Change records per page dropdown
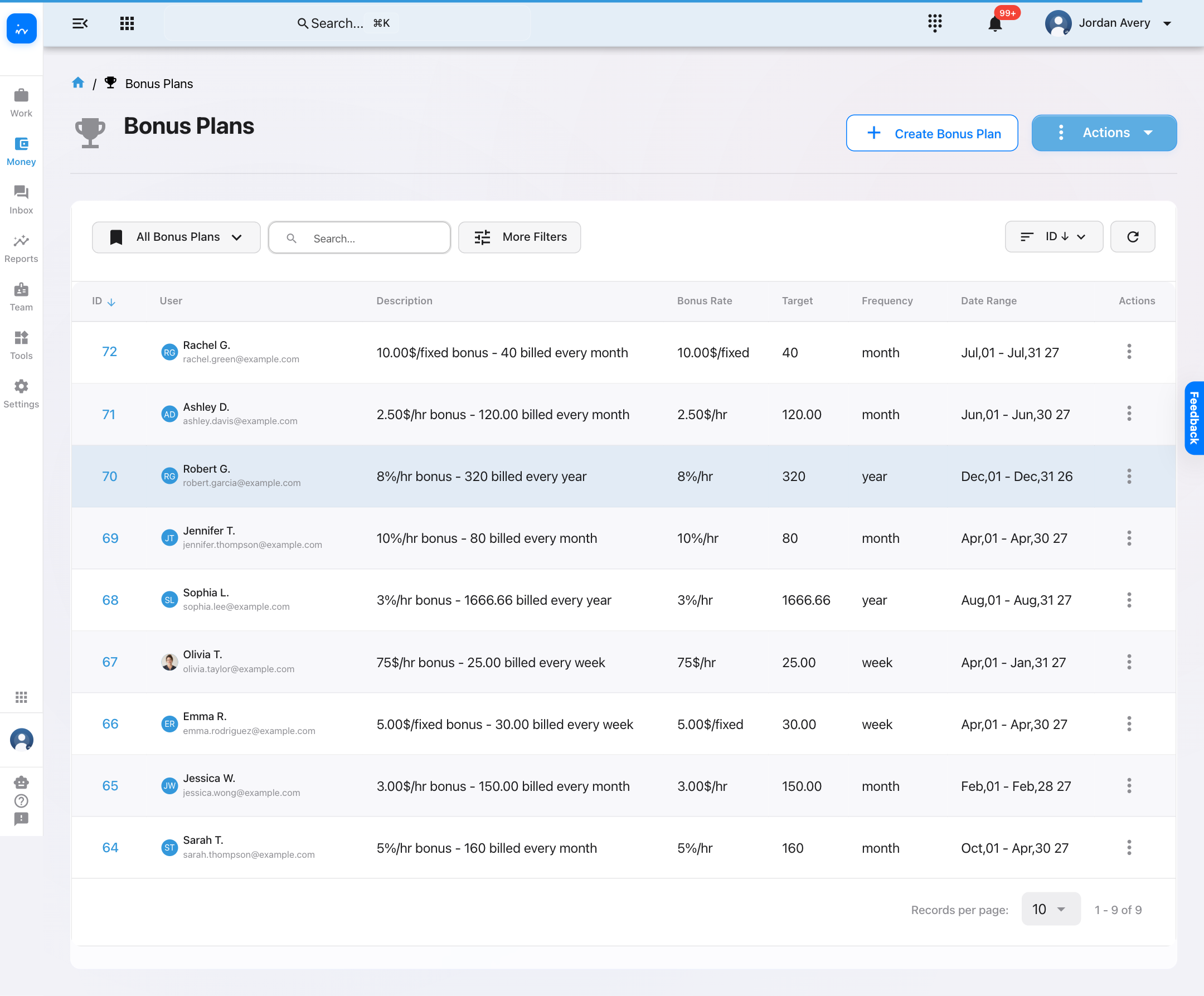 (1050, 909)
